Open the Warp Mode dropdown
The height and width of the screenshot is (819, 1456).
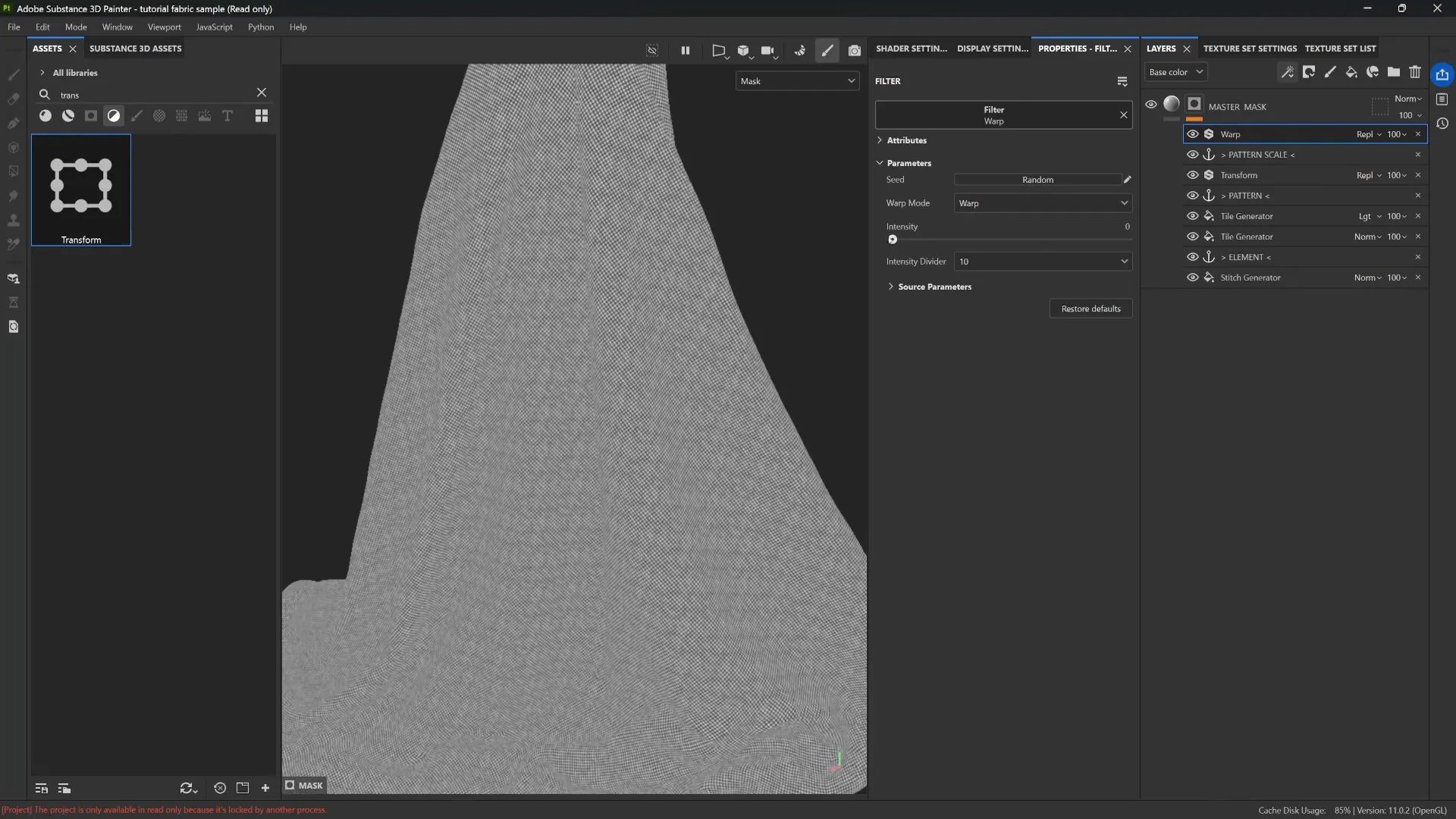tap(1043, 203)
